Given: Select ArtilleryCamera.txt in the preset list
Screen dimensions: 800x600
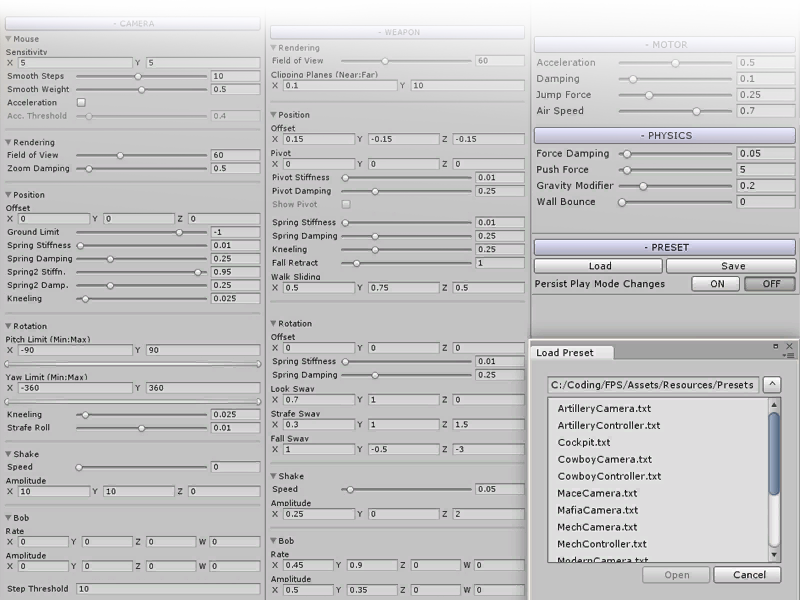Looking at the screenshot, I should pyautogui.click(x=604, y=408).
